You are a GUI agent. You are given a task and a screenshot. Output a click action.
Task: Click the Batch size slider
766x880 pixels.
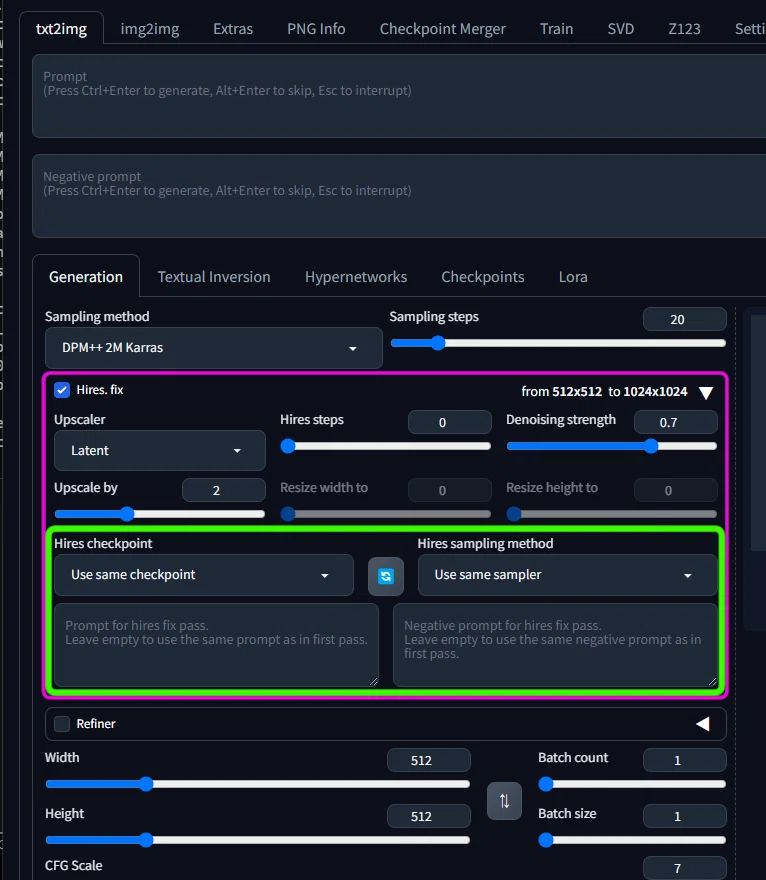[632, 840]
